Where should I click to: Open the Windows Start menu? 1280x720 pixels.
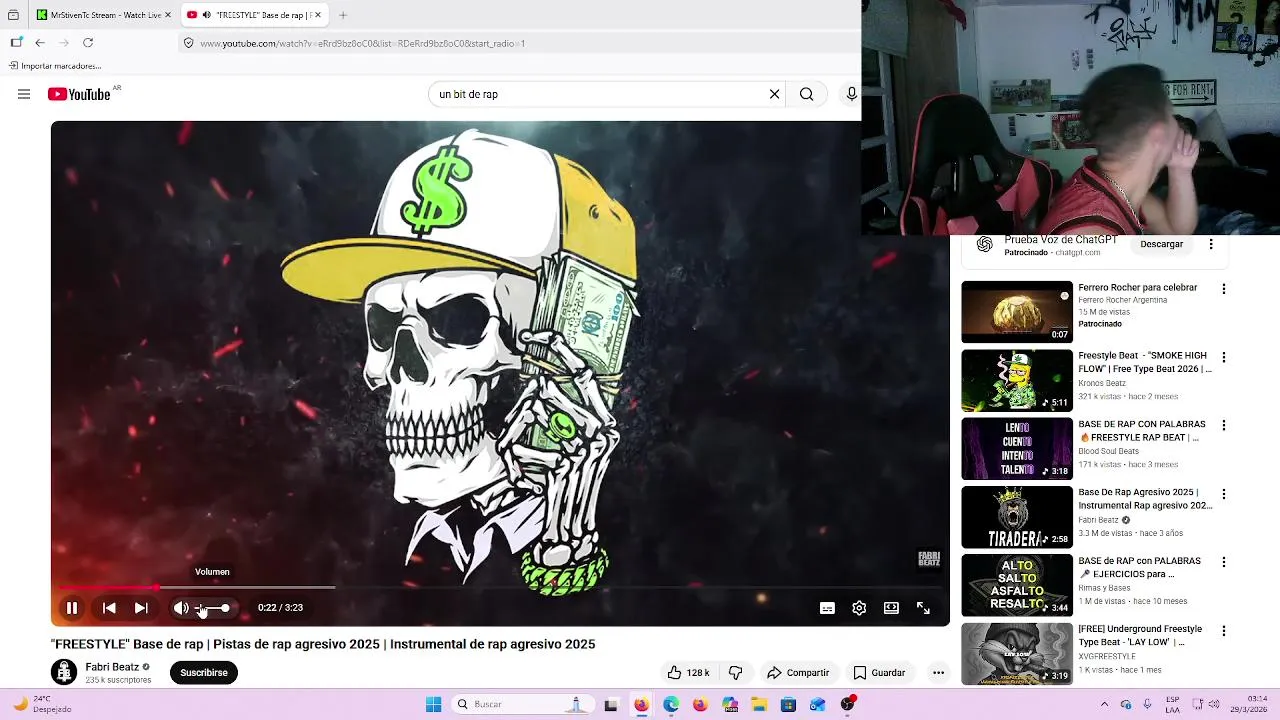434,704
